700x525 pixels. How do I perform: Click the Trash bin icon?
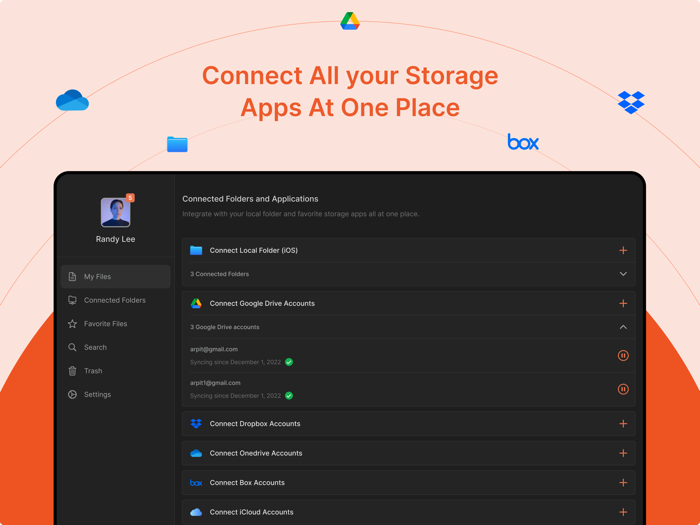(72, 371)
